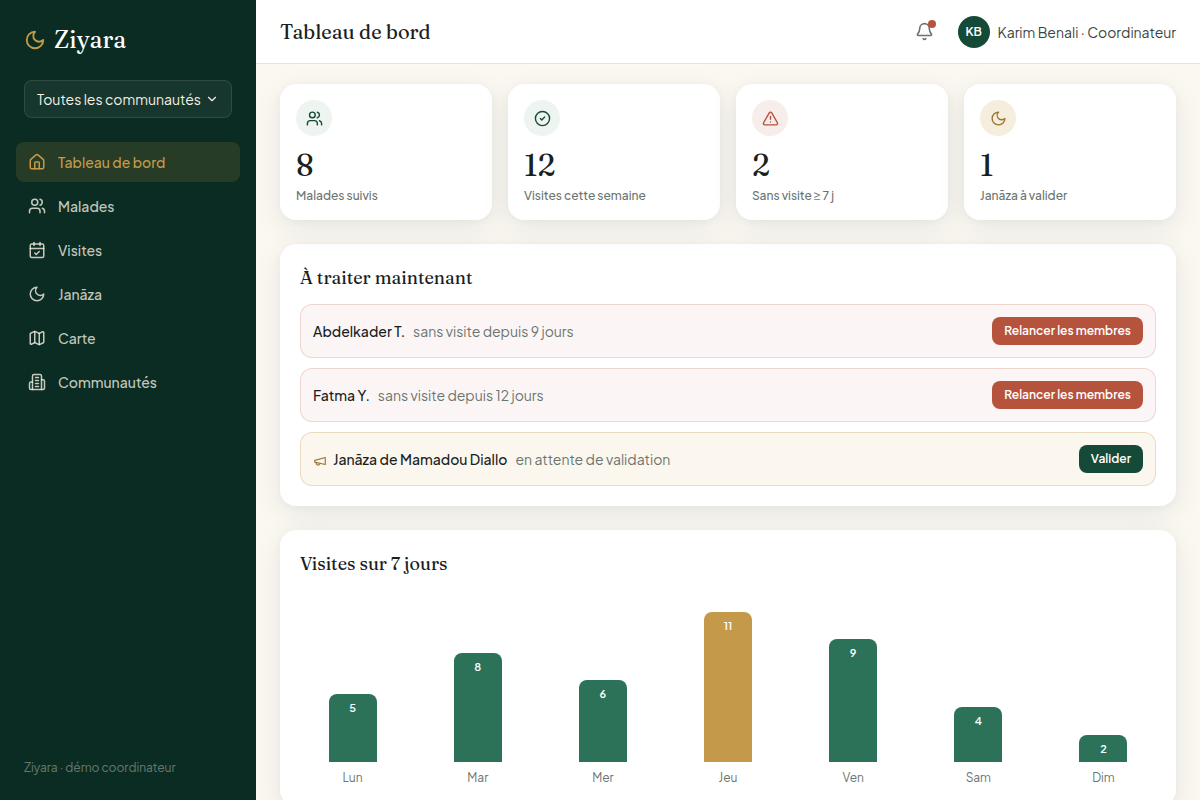The height and width of the screenshot is (800, 1200).
Task: Click Karim Benali · Coordinateur profile name
Action: pos(1087,32)
